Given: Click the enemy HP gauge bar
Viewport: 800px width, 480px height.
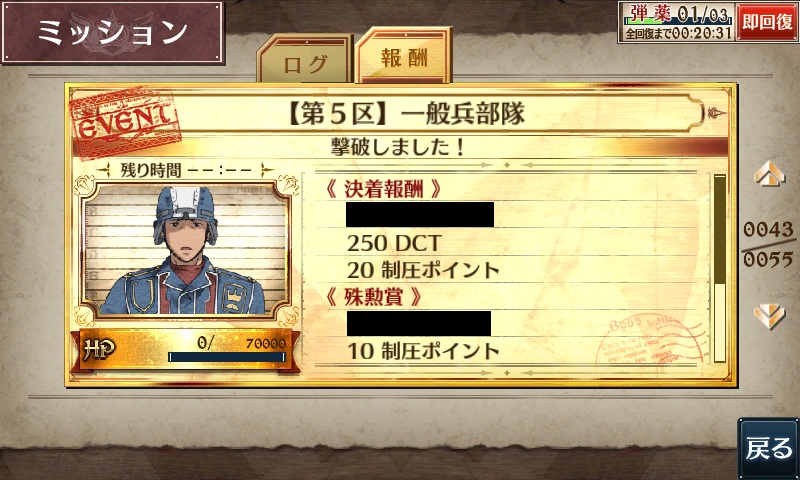Looking at the screenshot, I should (227, 357).
